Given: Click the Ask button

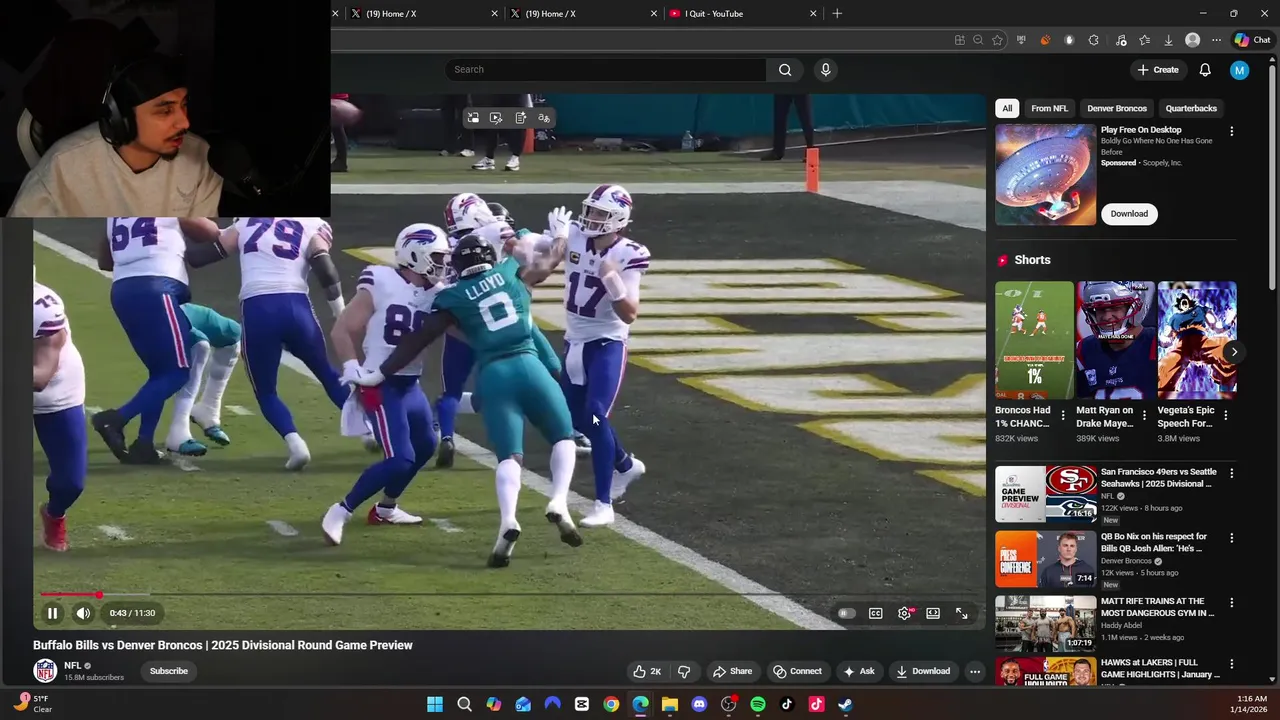Looking at the screenshot, I should [x=858, y=671].
